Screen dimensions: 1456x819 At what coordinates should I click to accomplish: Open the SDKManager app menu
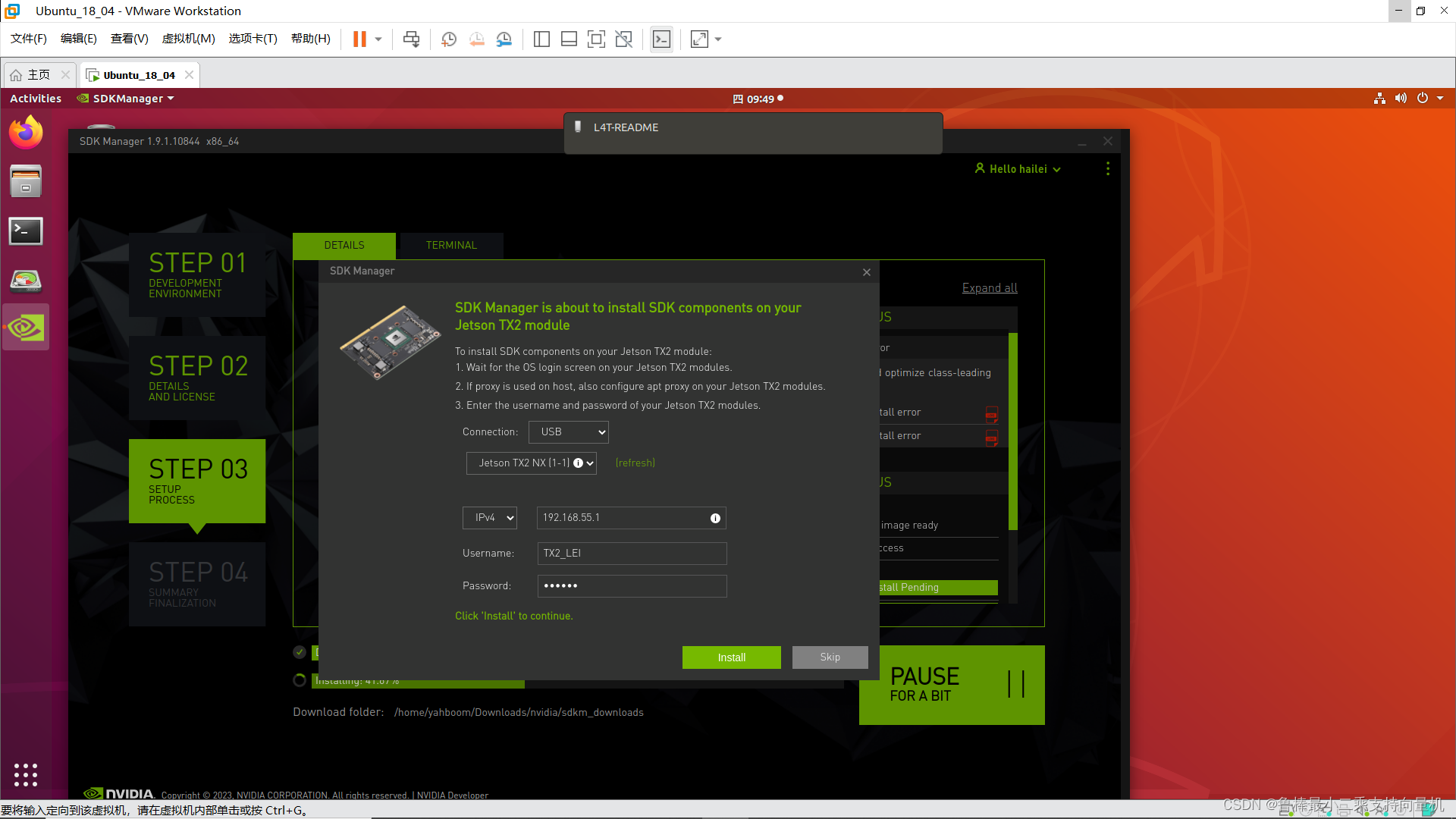click(126, 99)
